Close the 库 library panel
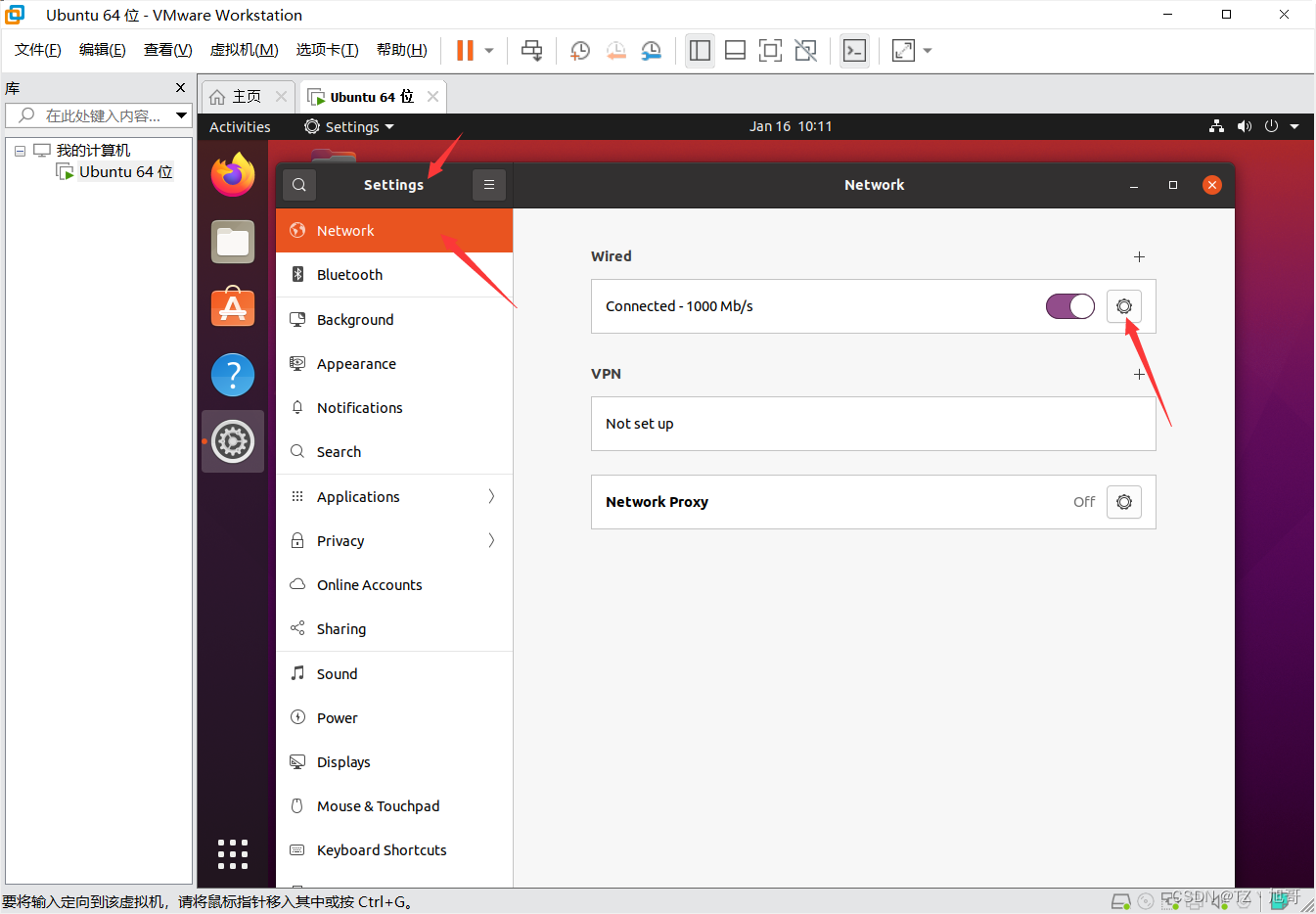This screenshot has width=1316, height=914. pos(180,88)
